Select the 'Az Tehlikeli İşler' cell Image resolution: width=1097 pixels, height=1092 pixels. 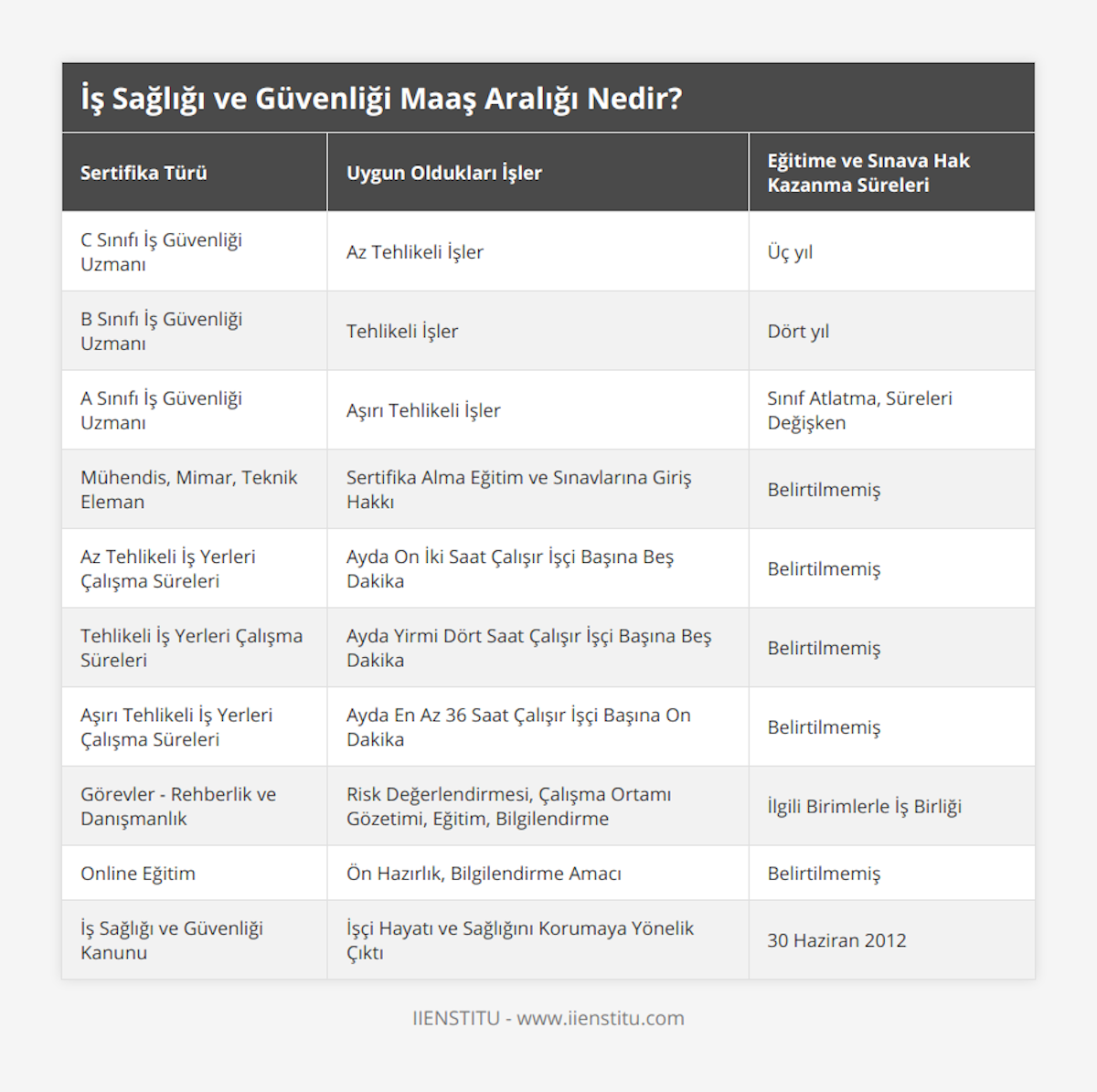point(415,252)
